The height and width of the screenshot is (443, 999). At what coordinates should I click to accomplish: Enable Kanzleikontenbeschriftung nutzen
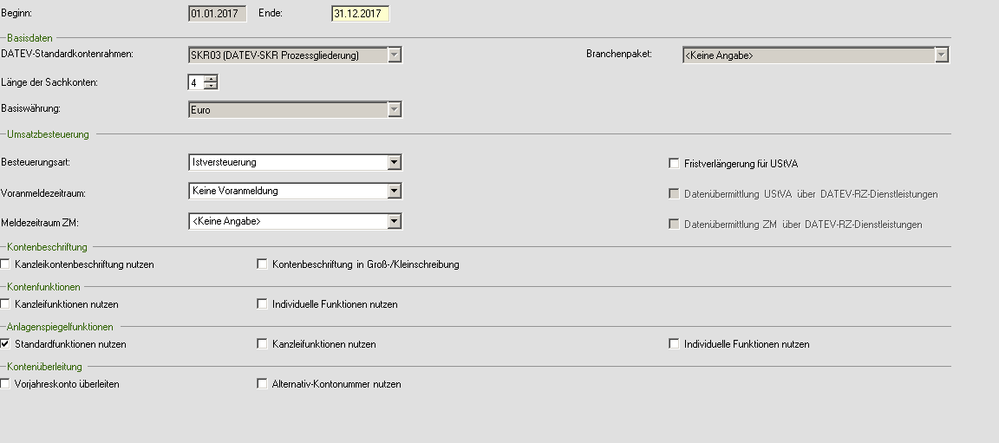click(6, 264)
